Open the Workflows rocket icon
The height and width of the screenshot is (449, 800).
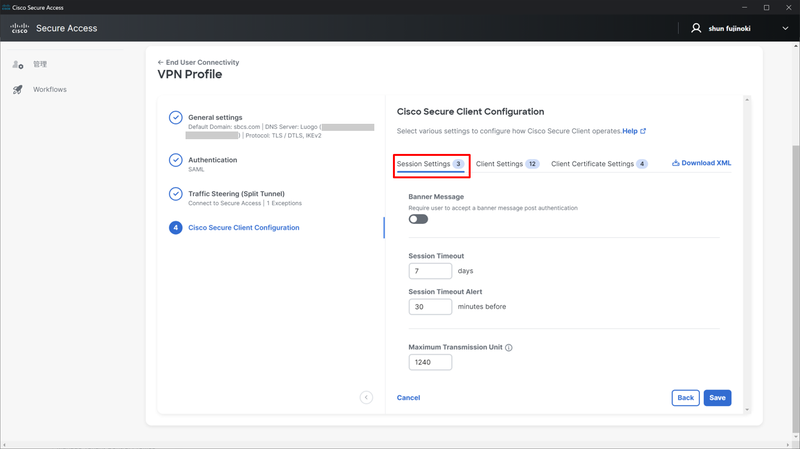tap(18, 90)
